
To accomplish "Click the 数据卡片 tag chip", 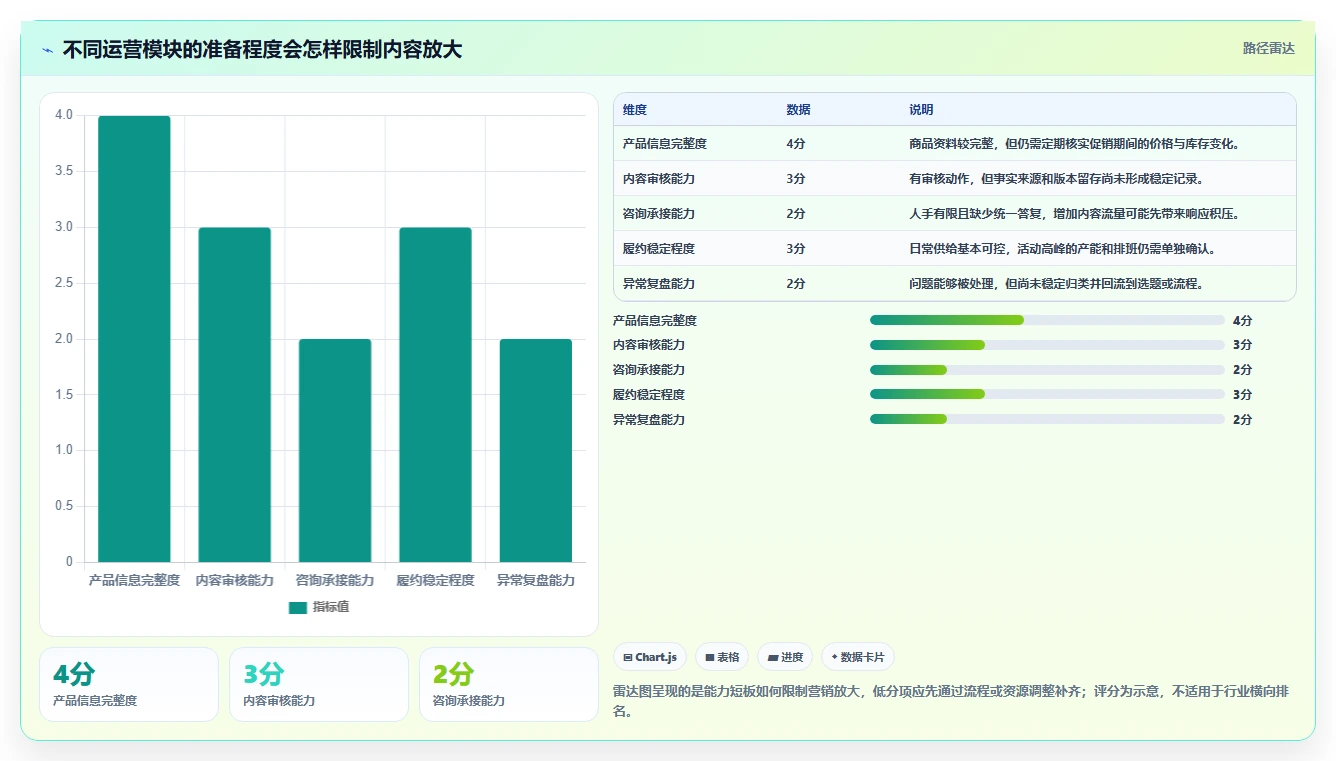I will click(x=858, y=657).
